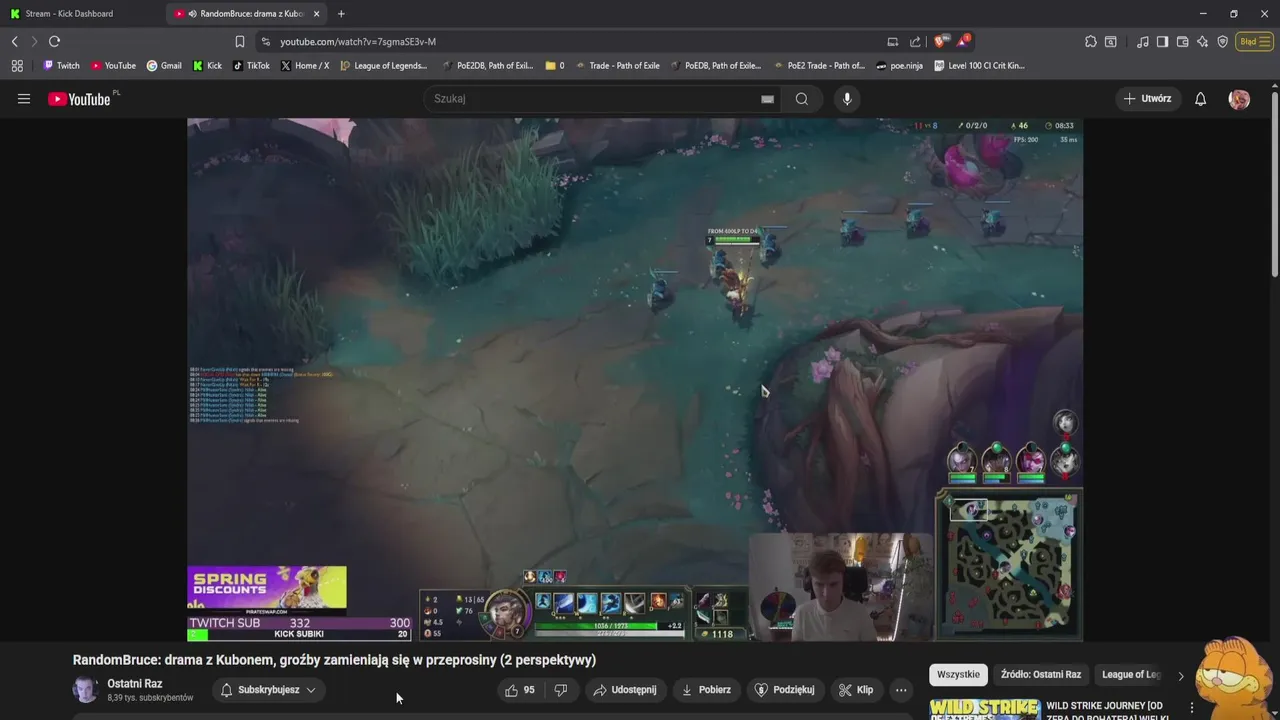Viewport: 1280px width, 720px height.
Task: Open the account avatar menu
Action: pos(1239,99)
